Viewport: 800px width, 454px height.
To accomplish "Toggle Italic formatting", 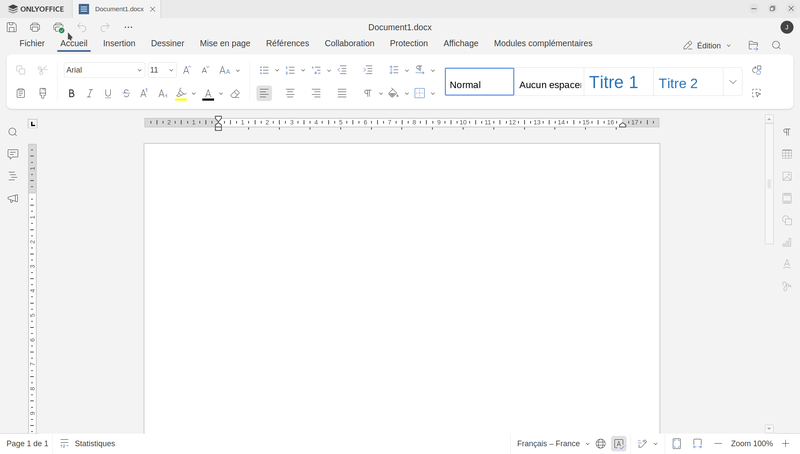I will 89,94.
